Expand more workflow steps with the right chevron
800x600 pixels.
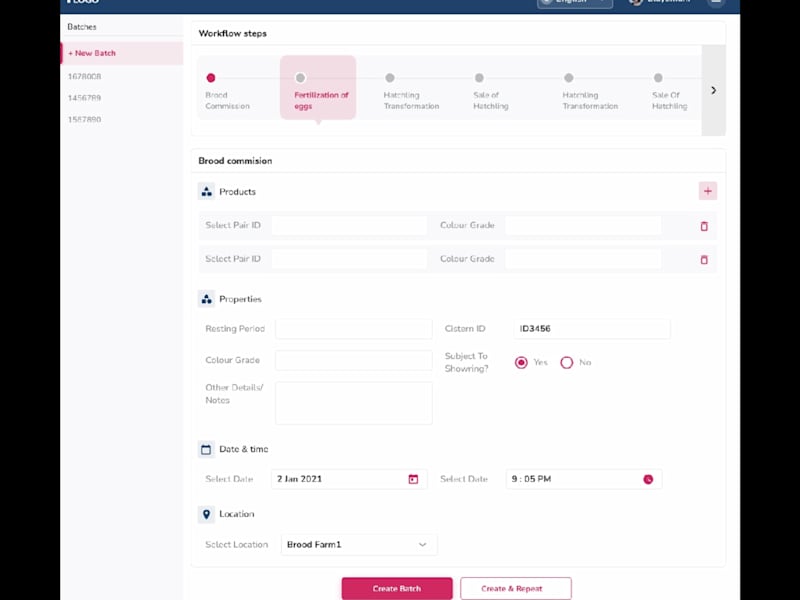pyautogui.click(x=713, y=89)
